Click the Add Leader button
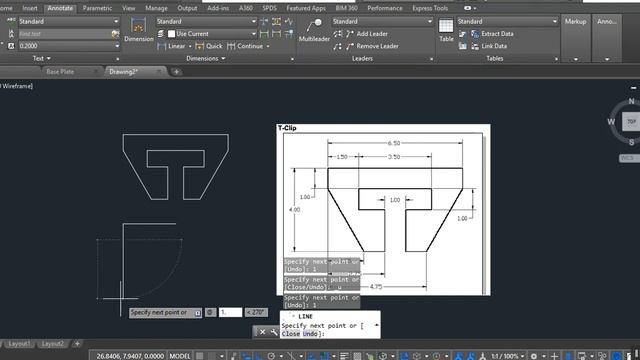This screenshot has height=360, width=640. (x=367, y=34)
